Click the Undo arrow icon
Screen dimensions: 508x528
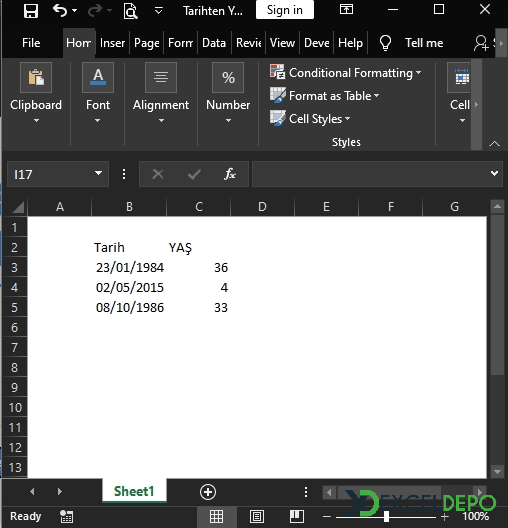click(60, 10)
